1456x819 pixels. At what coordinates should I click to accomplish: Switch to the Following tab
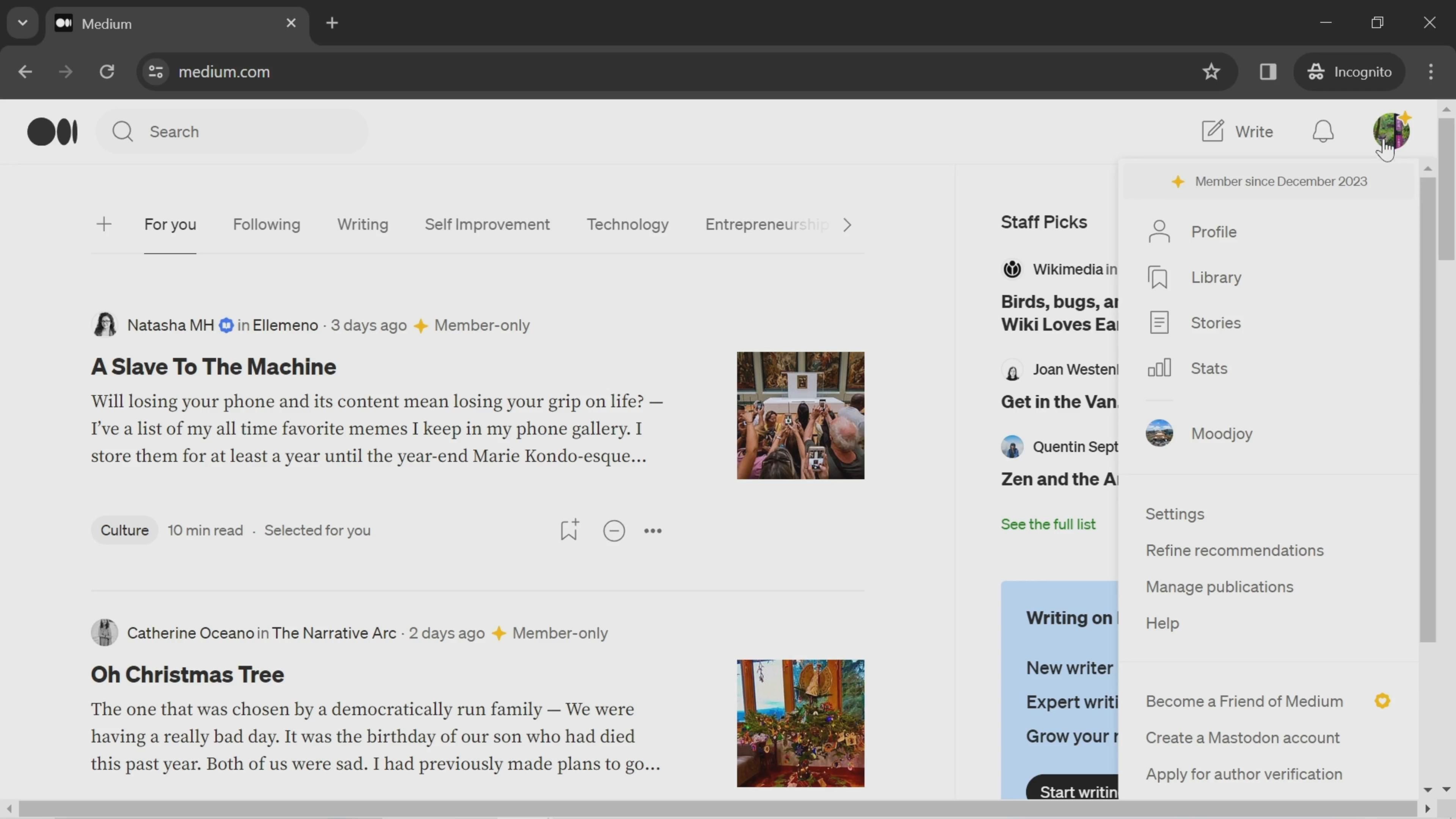click(266, 224)
